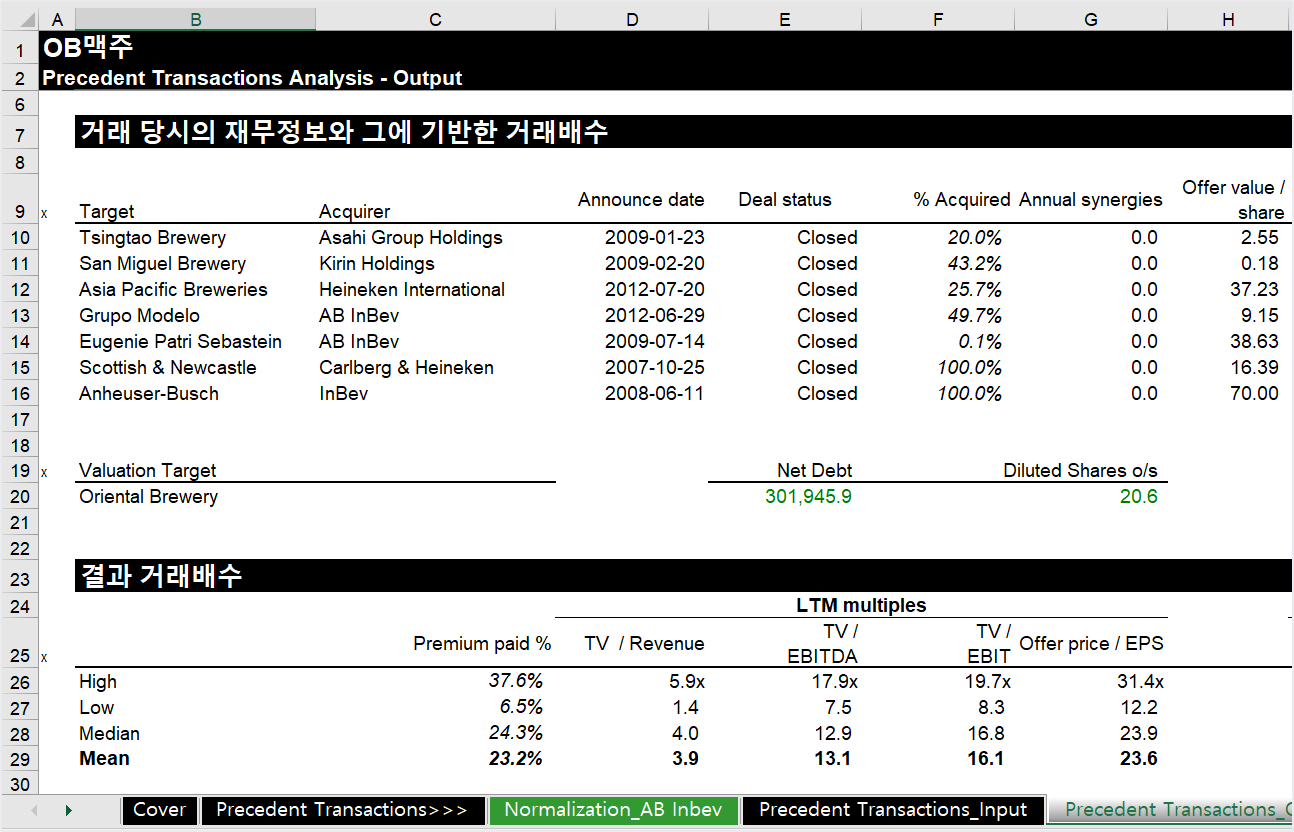
Task: Select row 10 header
Action: click(19, 238)
